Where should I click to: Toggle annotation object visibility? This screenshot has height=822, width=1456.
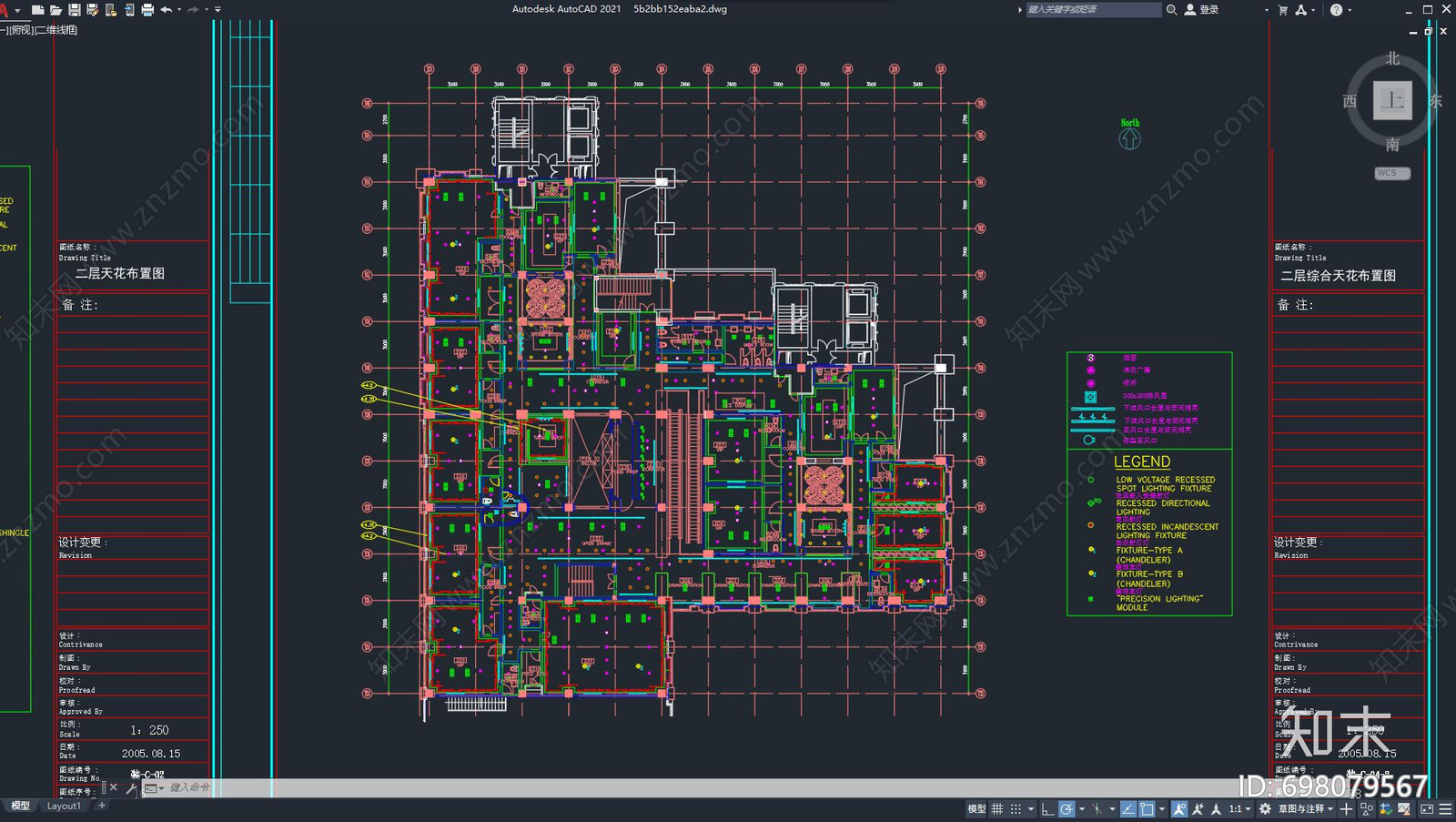1179,808
